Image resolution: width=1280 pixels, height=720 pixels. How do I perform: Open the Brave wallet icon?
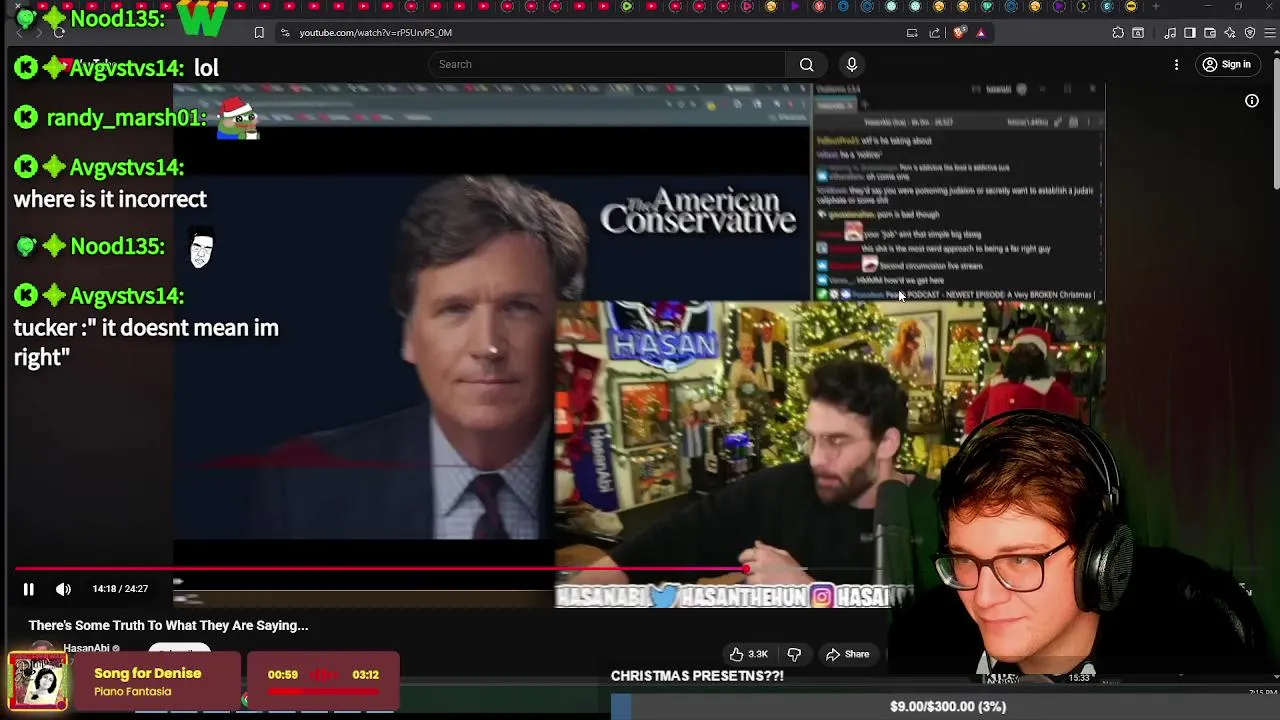(x=1210, y=32)
